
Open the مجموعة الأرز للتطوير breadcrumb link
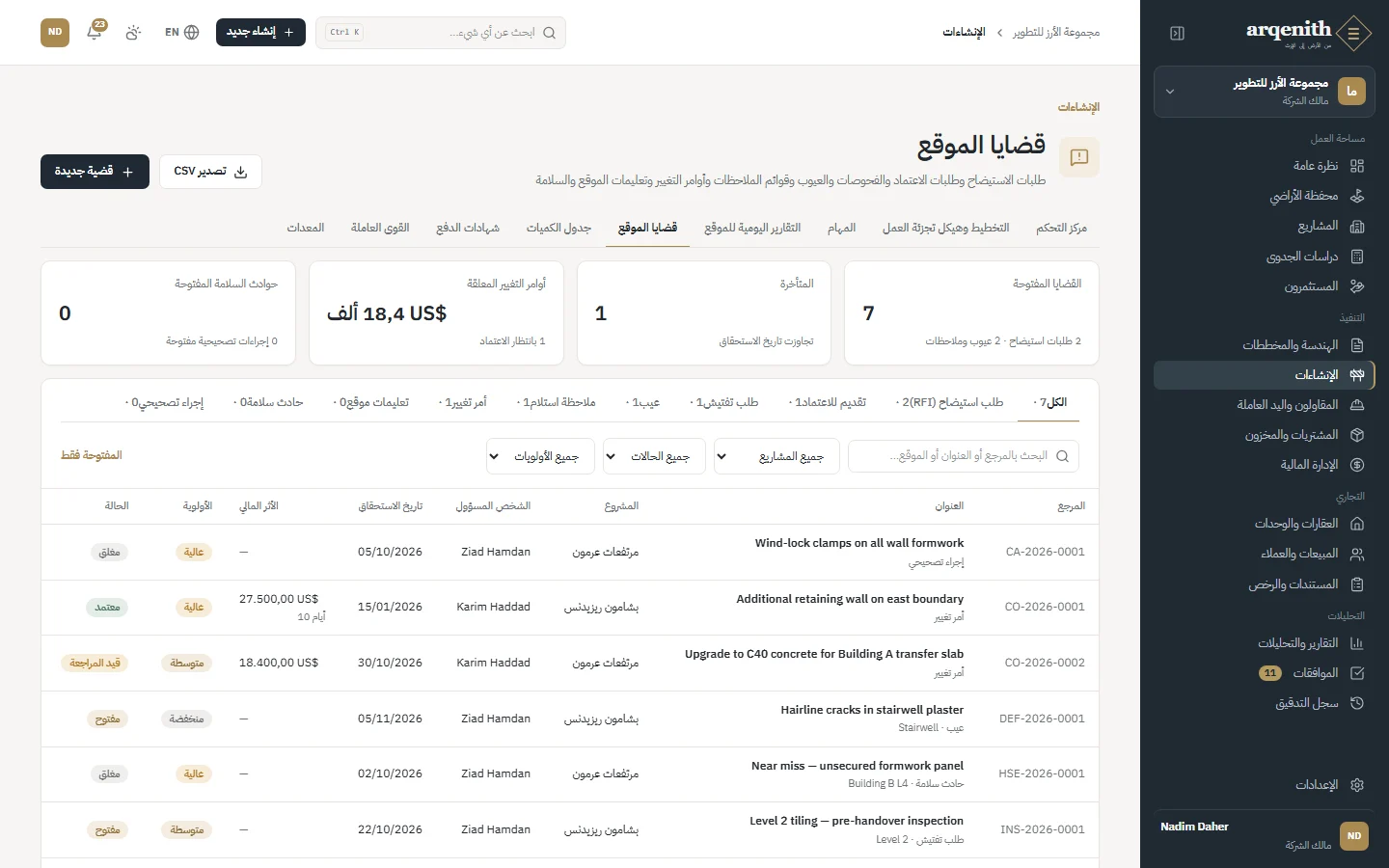pos(1056,33)
